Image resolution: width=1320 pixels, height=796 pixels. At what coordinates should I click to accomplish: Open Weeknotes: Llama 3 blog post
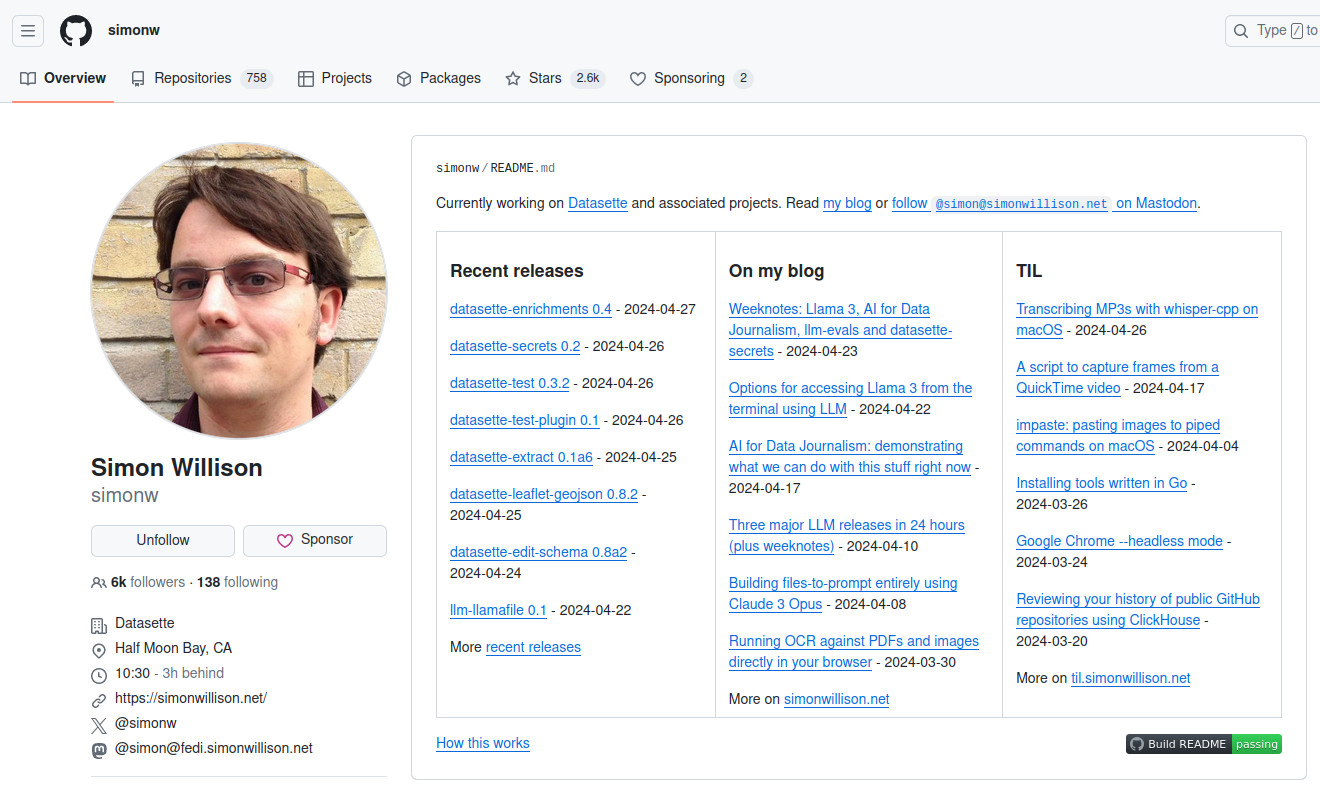pyautogui.click(x=840, y=330)
